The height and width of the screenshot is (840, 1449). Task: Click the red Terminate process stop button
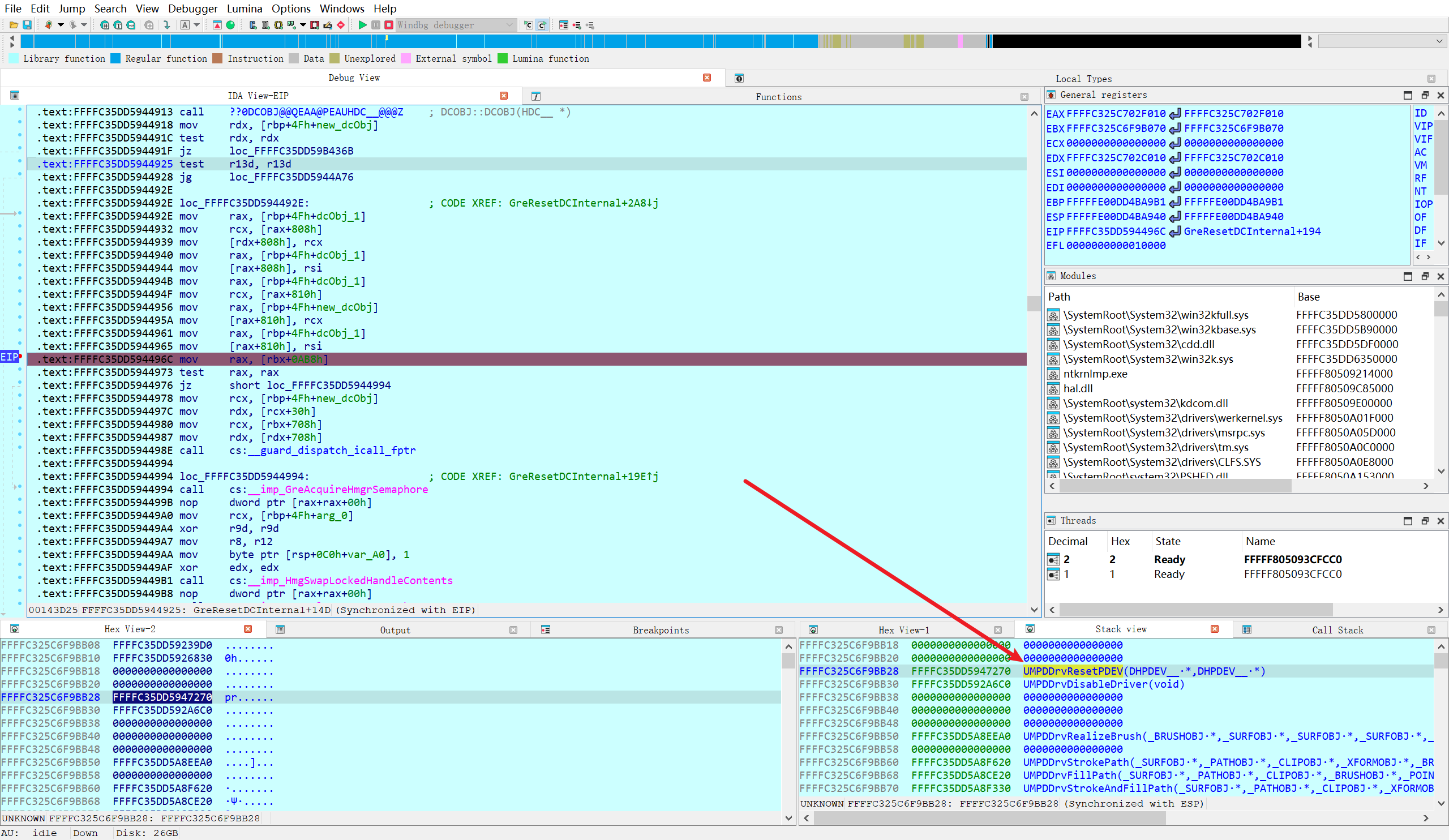click(x=389, y=25)
